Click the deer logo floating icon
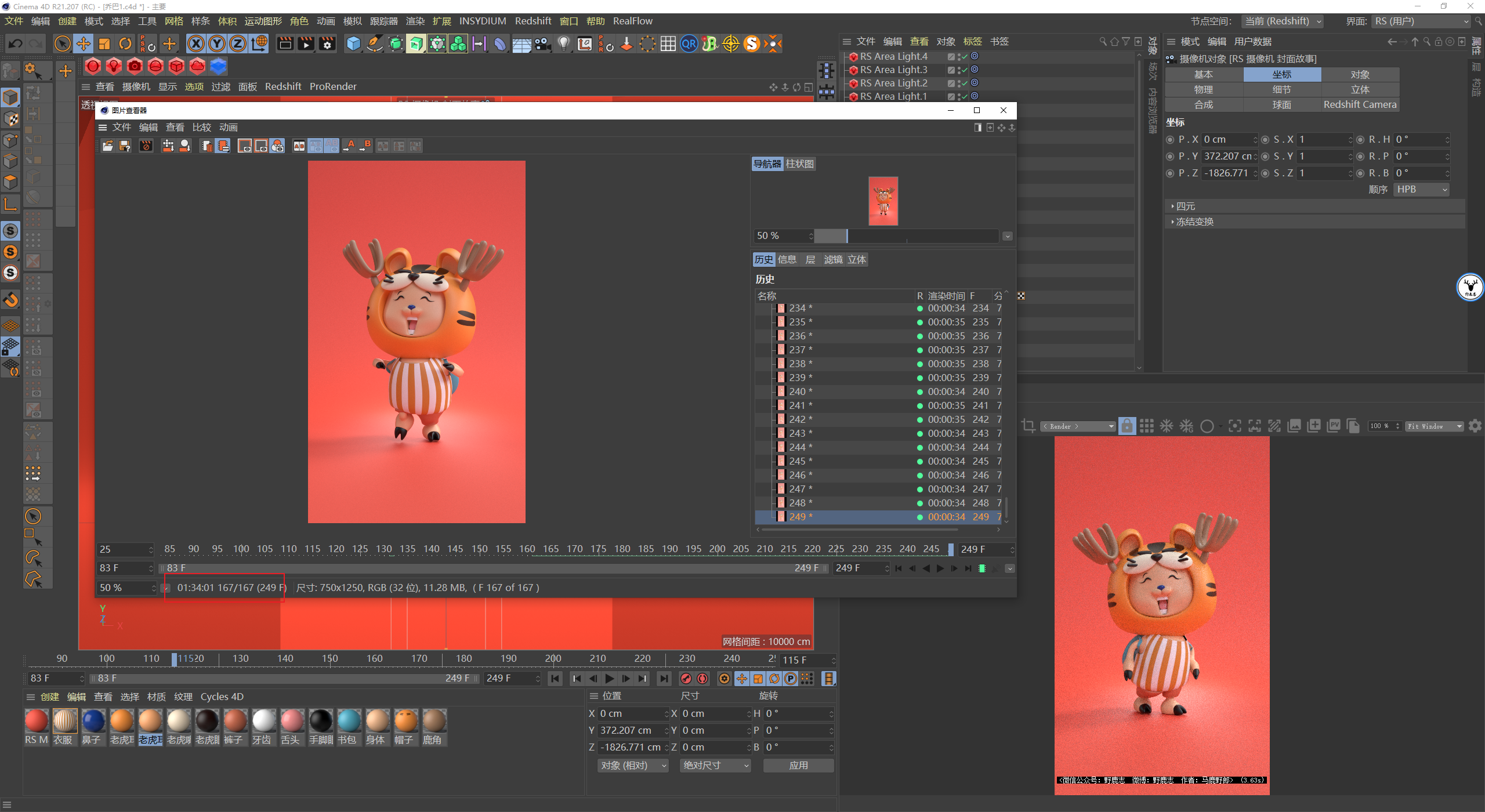The width and height of the screenshot is (1485, 812). (x=1470, y=287)
